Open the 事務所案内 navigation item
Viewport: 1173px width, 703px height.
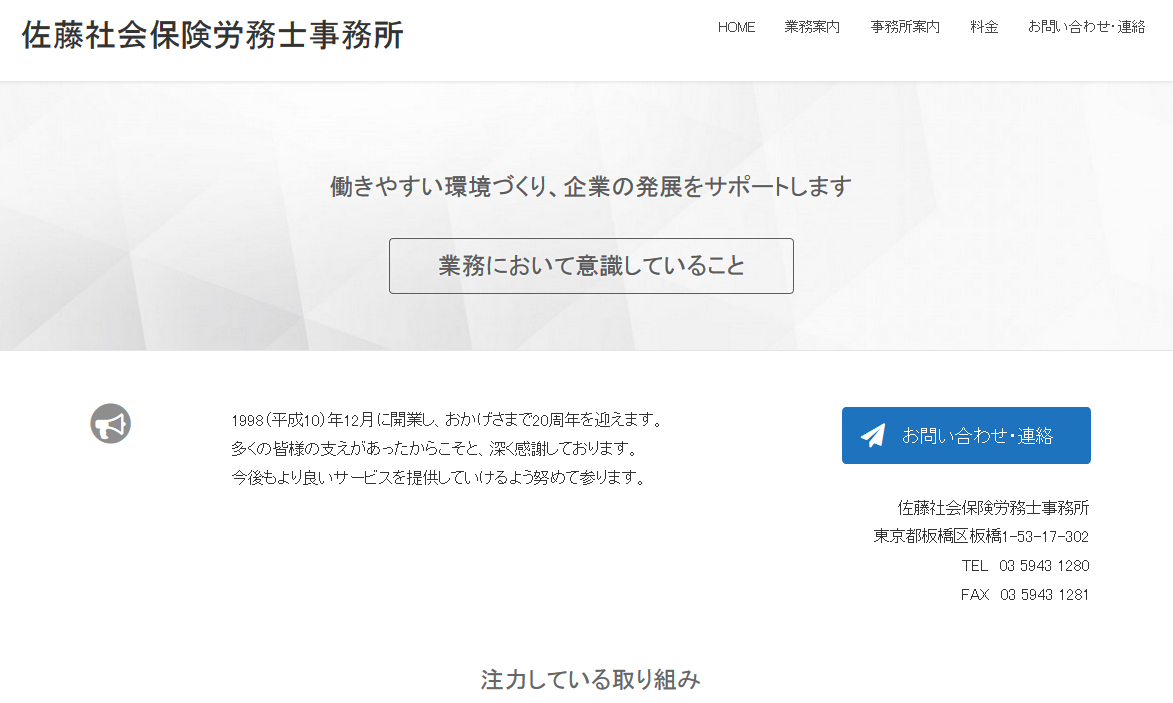[x=905, y=27]
